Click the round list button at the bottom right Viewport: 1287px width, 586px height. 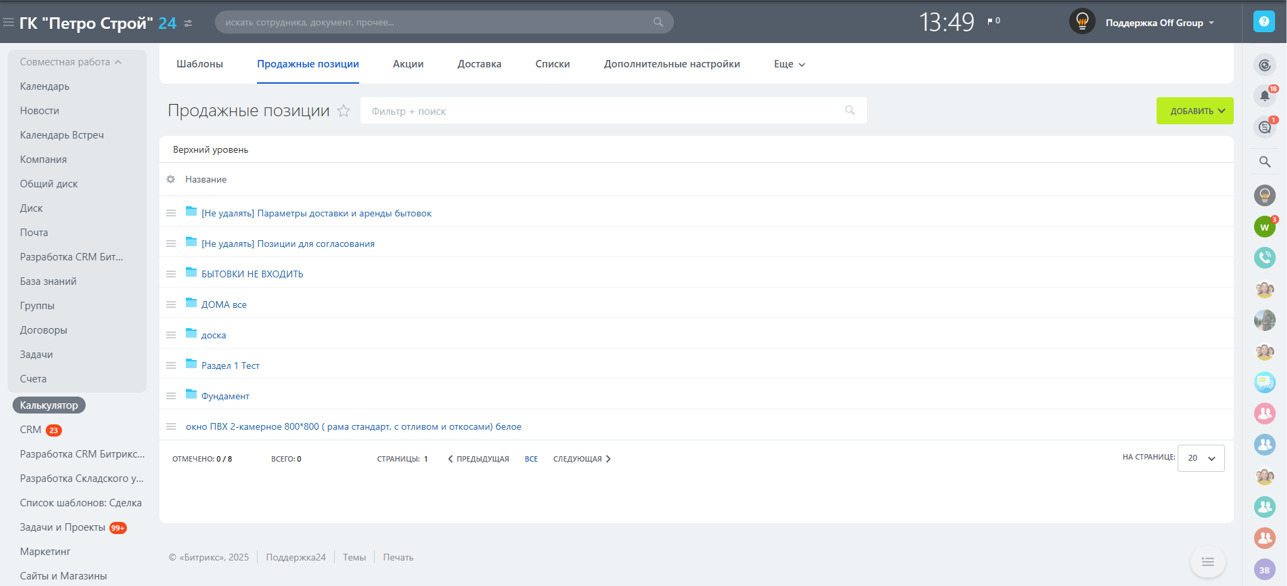pyautogui.click(x=1208, y=562)
